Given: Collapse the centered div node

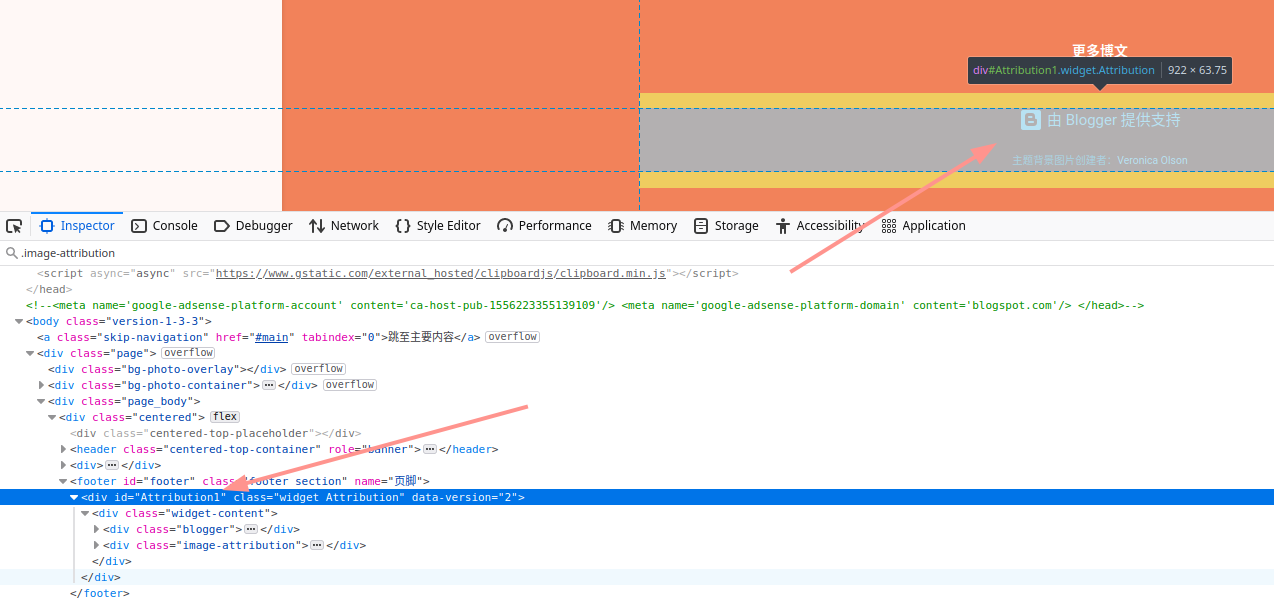Looking at the screenshot, I should pyautogui.click(x=52, y=417).
